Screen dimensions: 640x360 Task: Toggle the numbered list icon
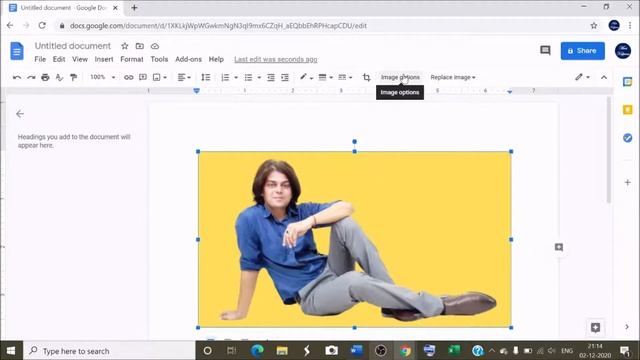tap(225, 77)
